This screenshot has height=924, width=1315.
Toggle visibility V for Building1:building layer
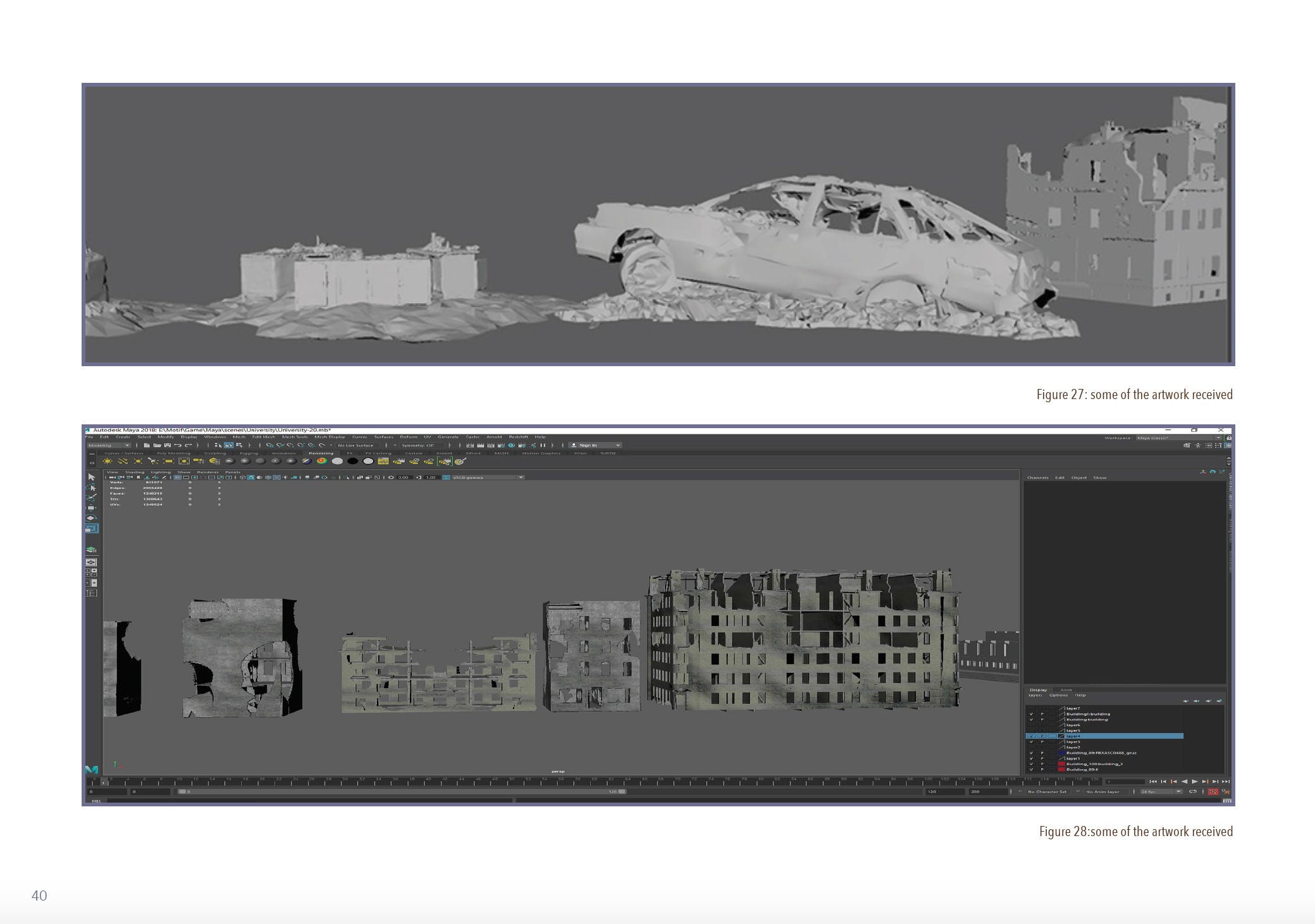(1031, 714)
